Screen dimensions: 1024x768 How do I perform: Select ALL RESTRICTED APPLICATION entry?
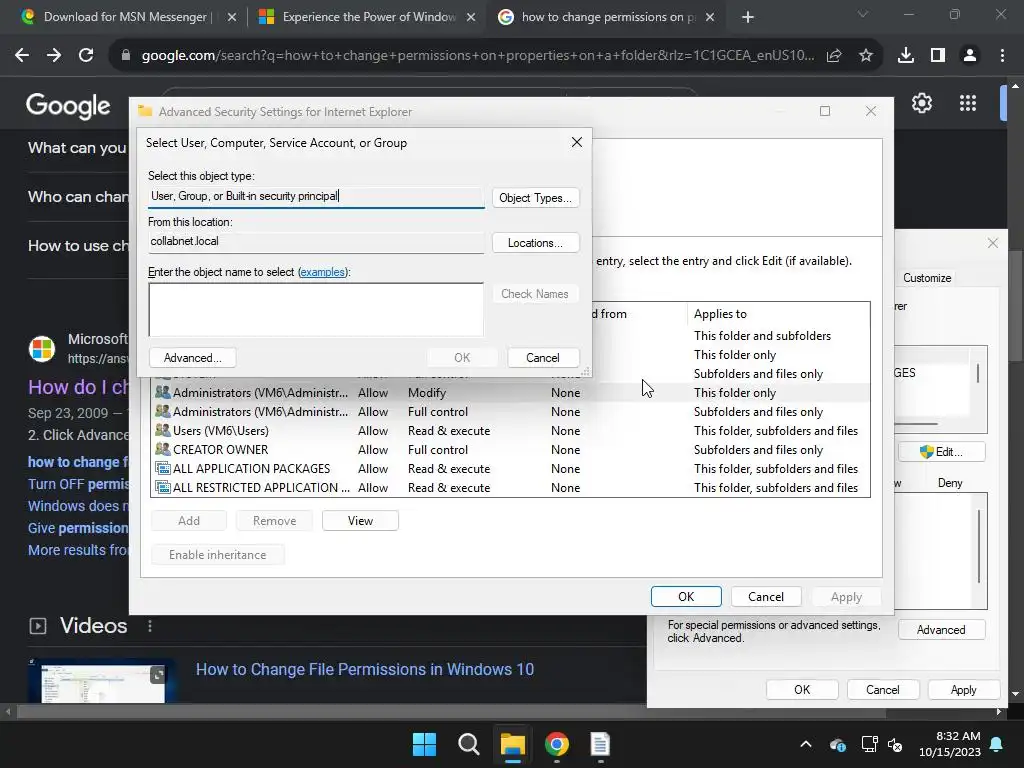tap(510, 487)
